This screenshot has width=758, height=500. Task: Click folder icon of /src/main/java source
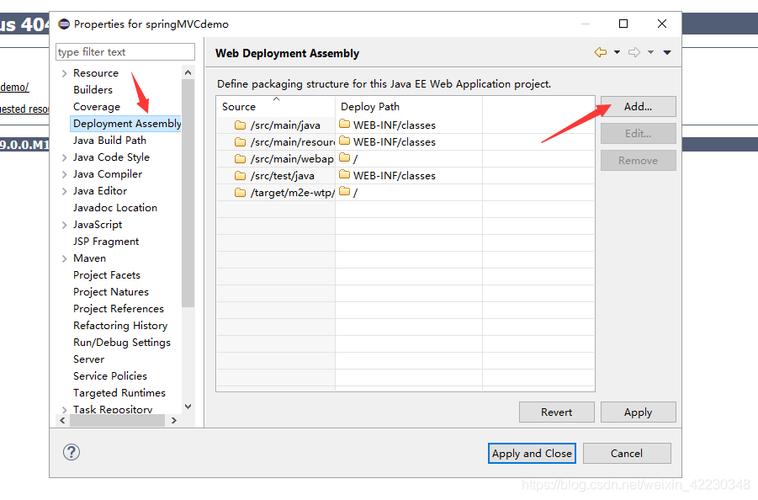[240, 125]
